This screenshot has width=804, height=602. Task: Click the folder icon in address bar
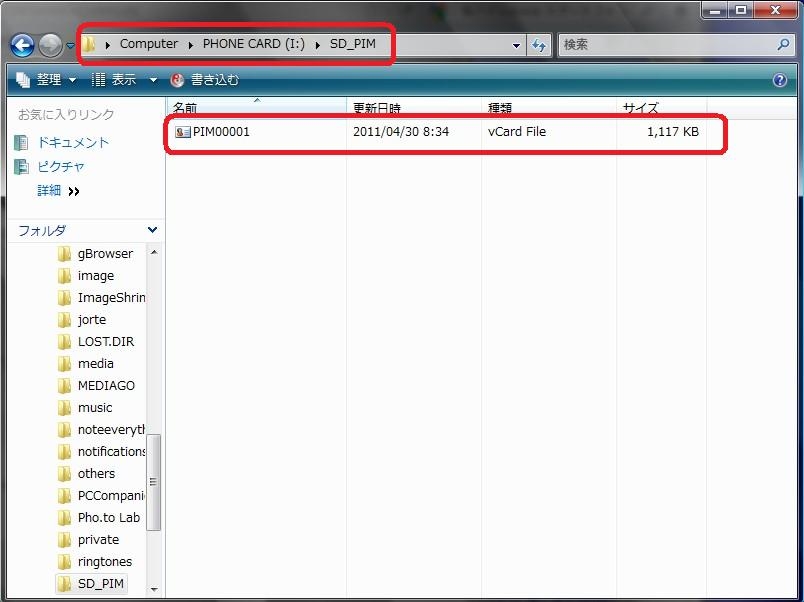click(89, 45)
